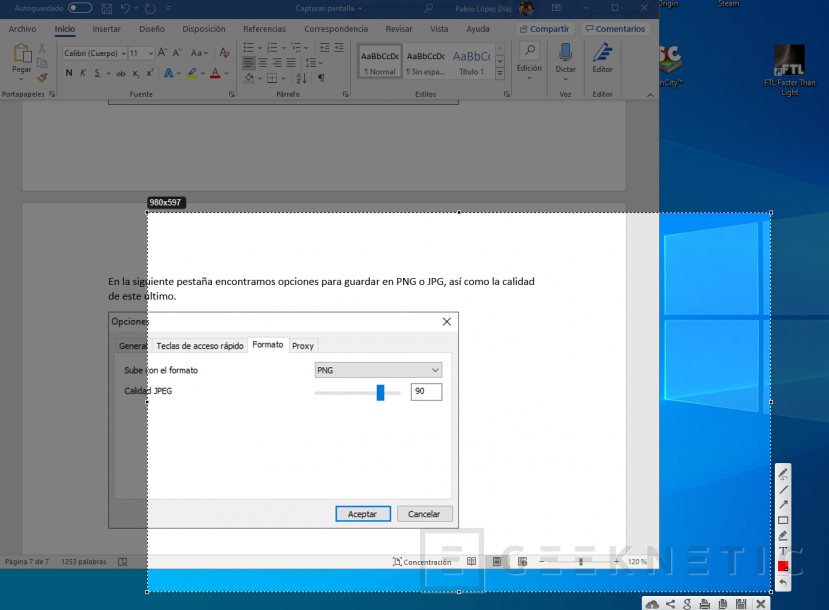Click the Cancelar button

pyautogui.click(x=424, y=514)
